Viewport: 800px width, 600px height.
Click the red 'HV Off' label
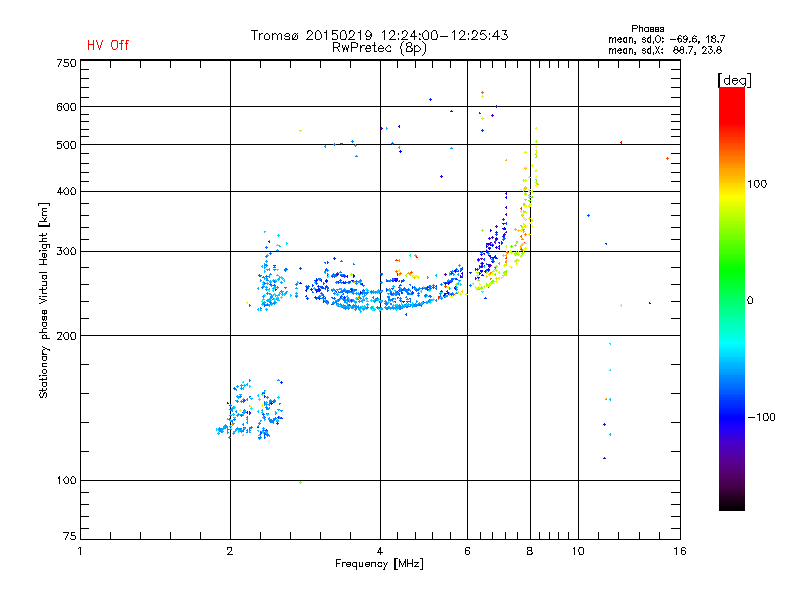pos(108,45)
